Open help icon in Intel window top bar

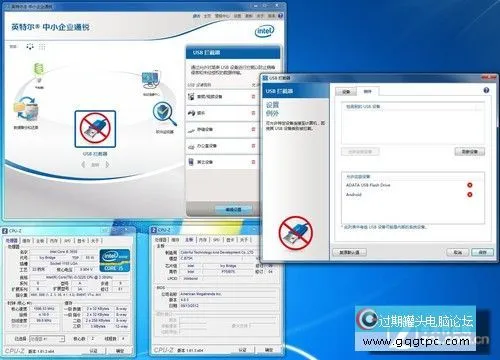(281, 16)
